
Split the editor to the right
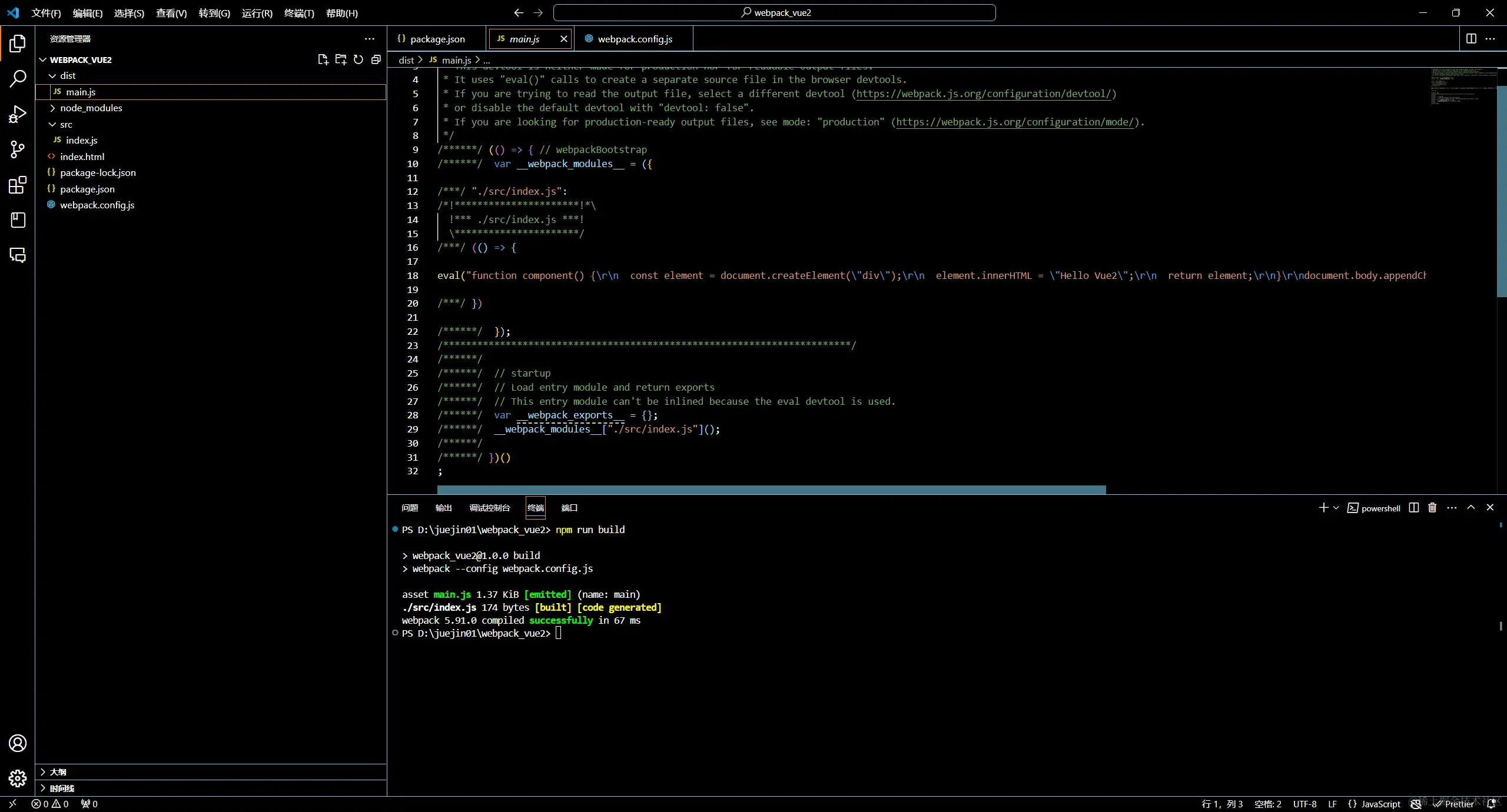(x=1471, y=39)
